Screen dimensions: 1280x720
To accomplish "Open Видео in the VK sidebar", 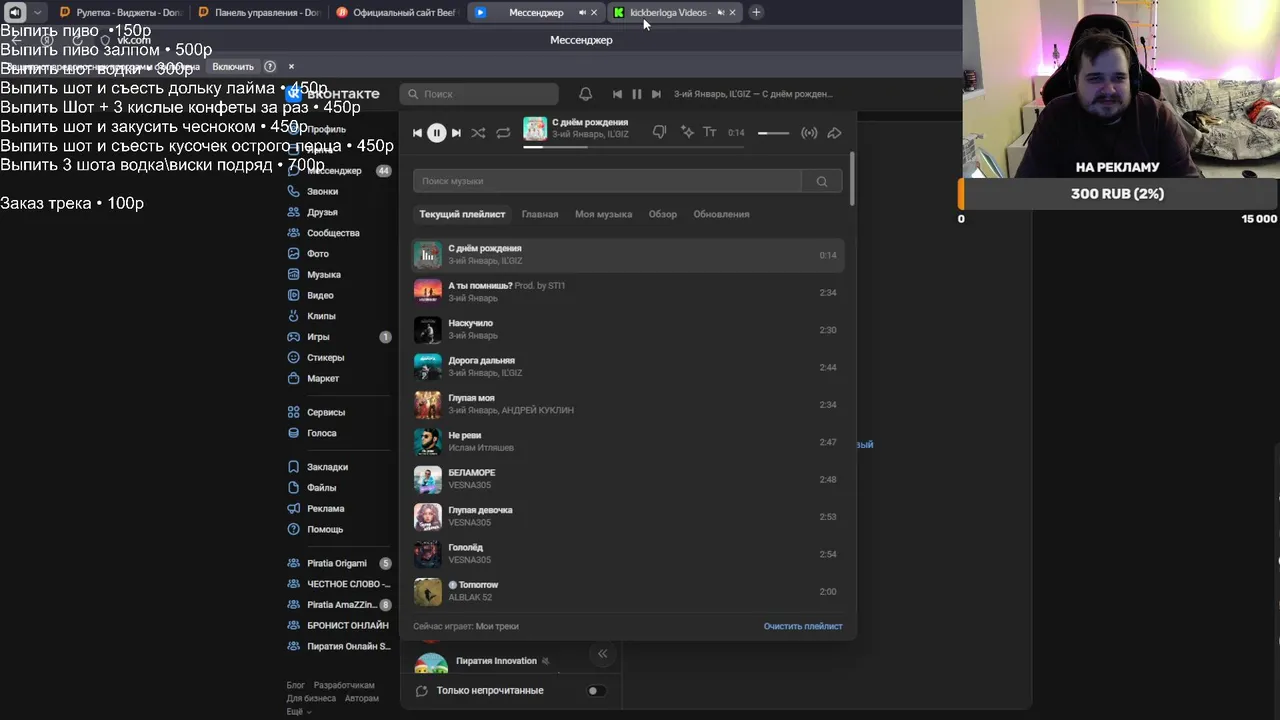I will pos(320,296).
